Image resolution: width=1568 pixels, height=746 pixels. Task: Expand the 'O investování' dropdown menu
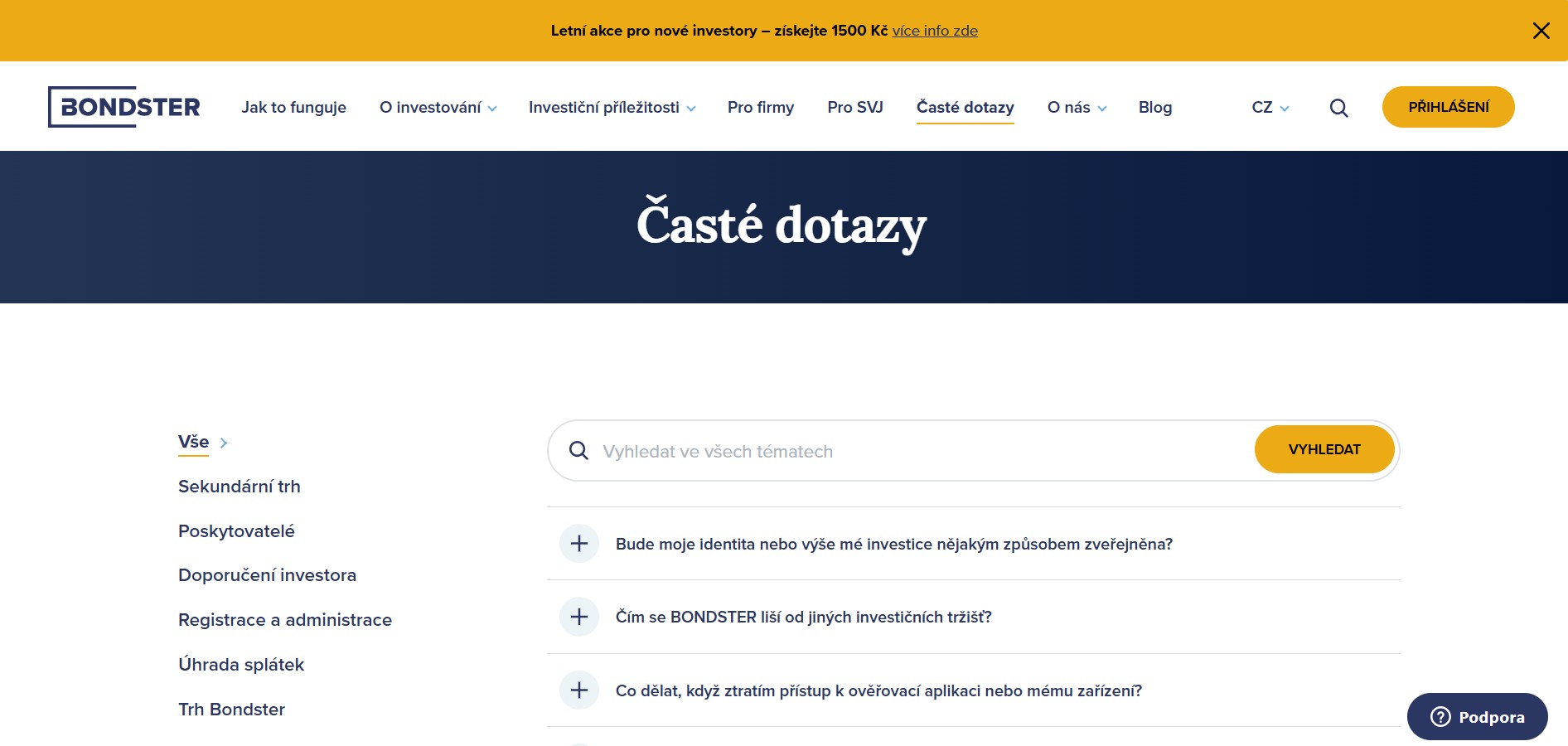(438, 108)
